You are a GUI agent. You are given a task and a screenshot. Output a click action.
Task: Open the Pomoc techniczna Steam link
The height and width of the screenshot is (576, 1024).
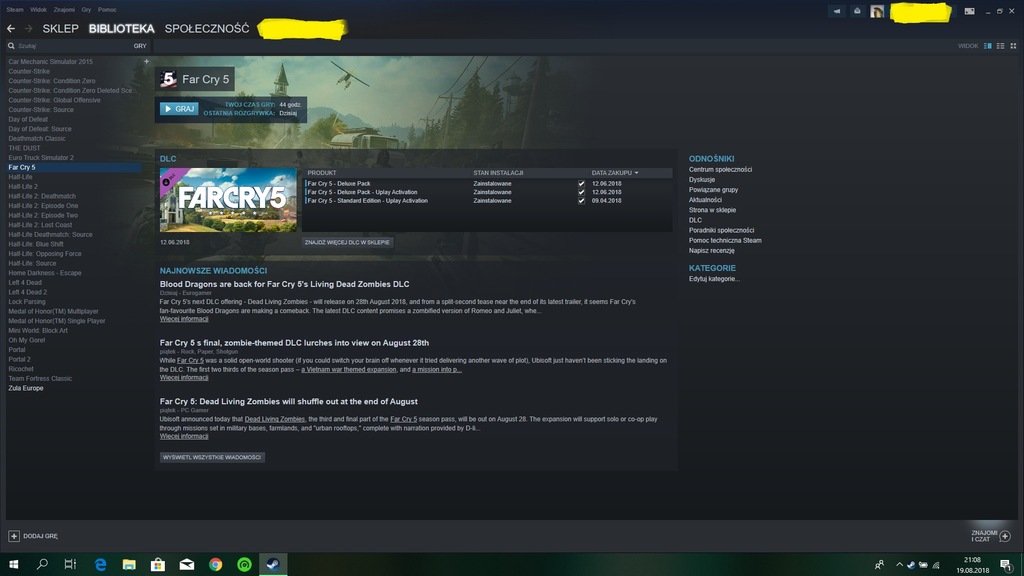point(725,240)
